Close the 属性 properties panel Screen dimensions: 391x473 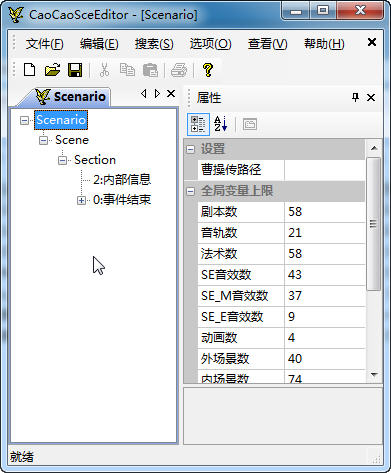371,97
